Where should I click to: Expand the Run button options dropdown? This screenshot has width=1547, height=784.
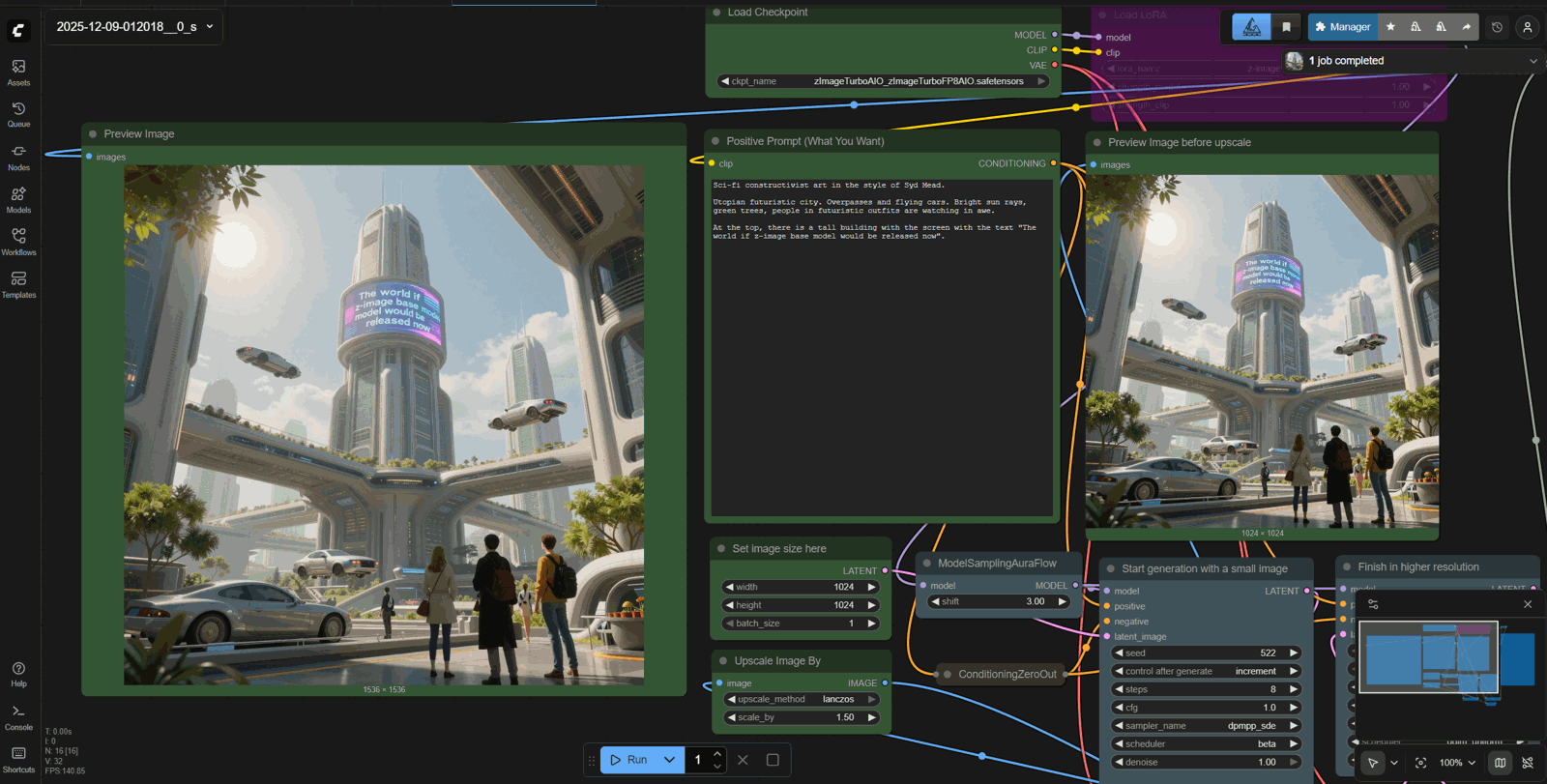click(669, 760)
